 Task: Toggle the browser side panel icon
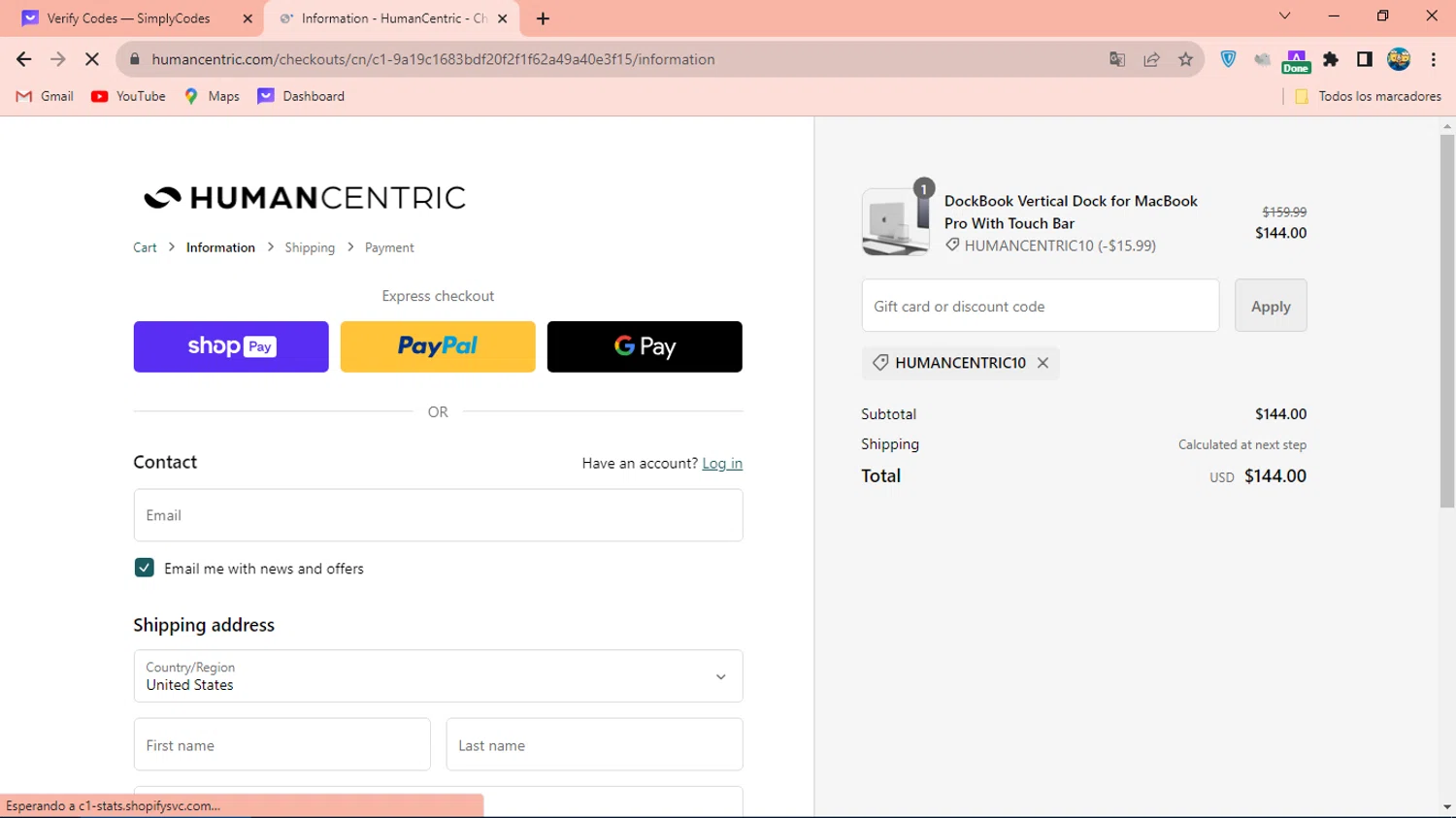pos(1364,59)
